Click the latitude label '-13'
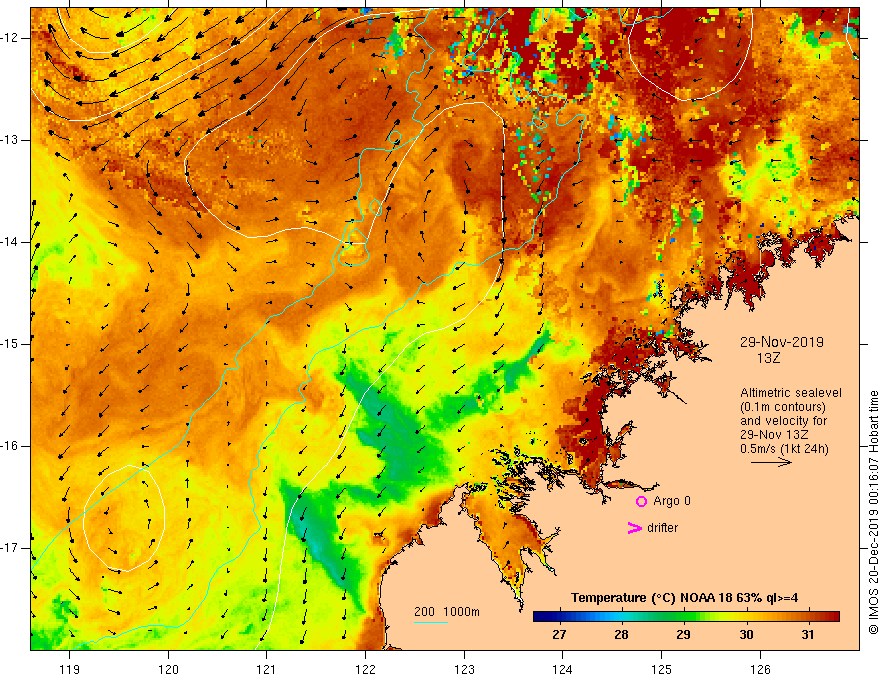The width and height of the screenshot is (880, 680). tap(10, 140)
